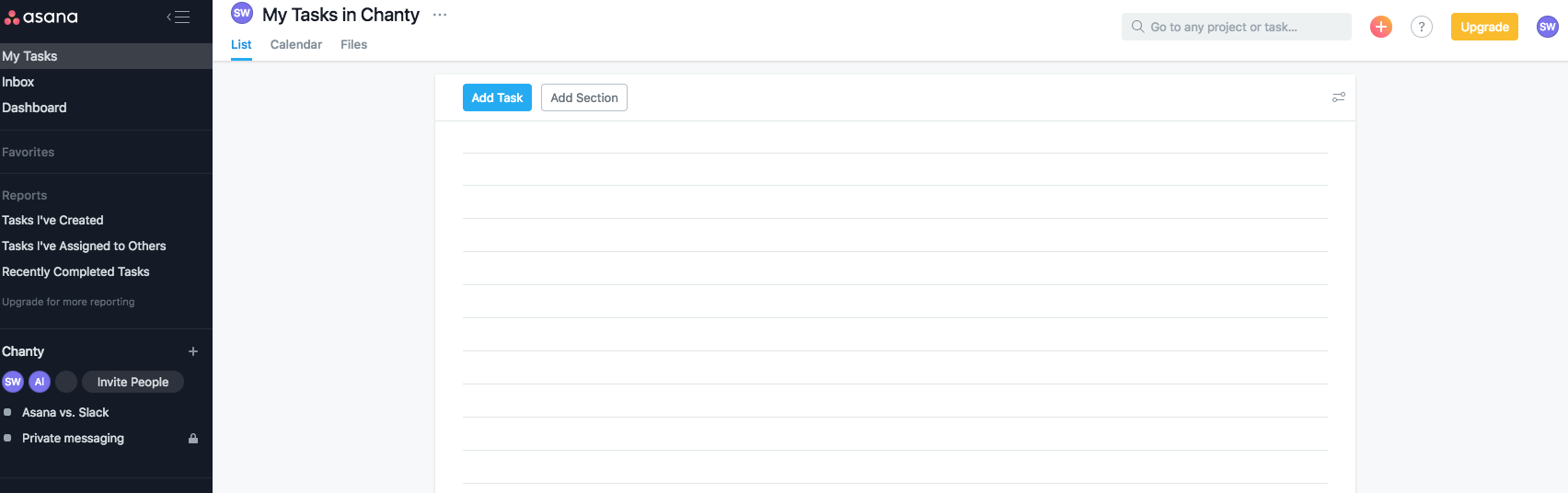Viewport: 1568px width, 493px height.
Task: Click the SW member avatar in sidebar
Action: pos(13,382)
